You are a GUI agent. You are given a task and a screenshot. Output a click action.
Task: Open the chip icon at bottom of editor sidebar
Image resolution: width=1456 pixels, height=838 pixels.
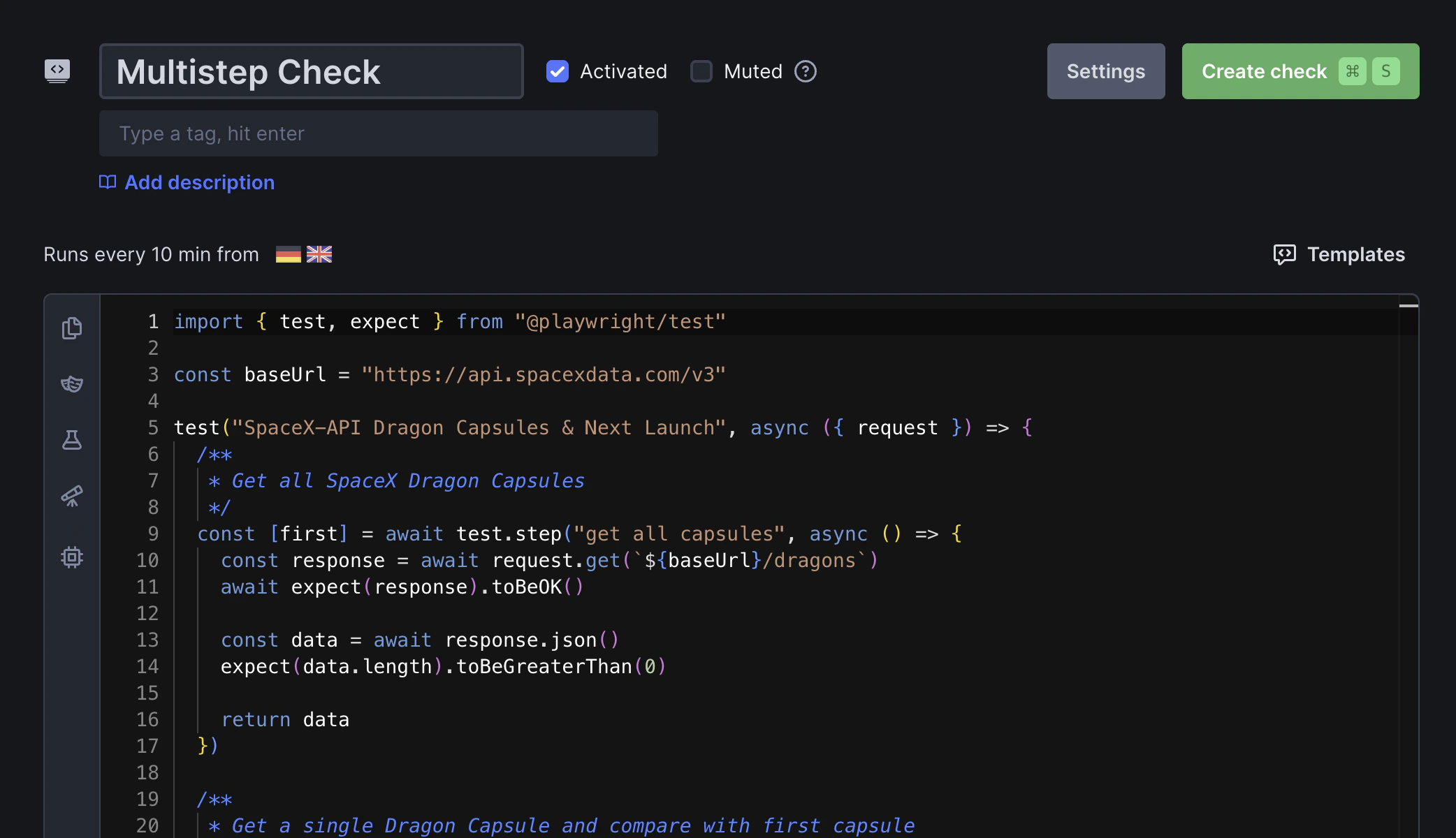[72, 557]
